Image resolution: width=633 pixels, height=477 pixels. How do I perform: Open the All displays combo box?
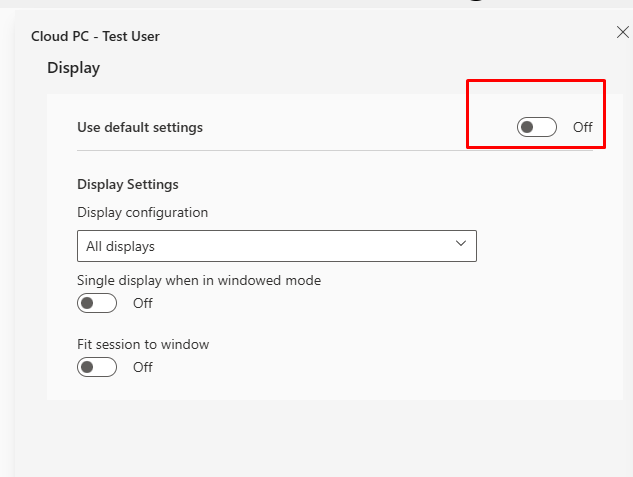coord(276,246)
